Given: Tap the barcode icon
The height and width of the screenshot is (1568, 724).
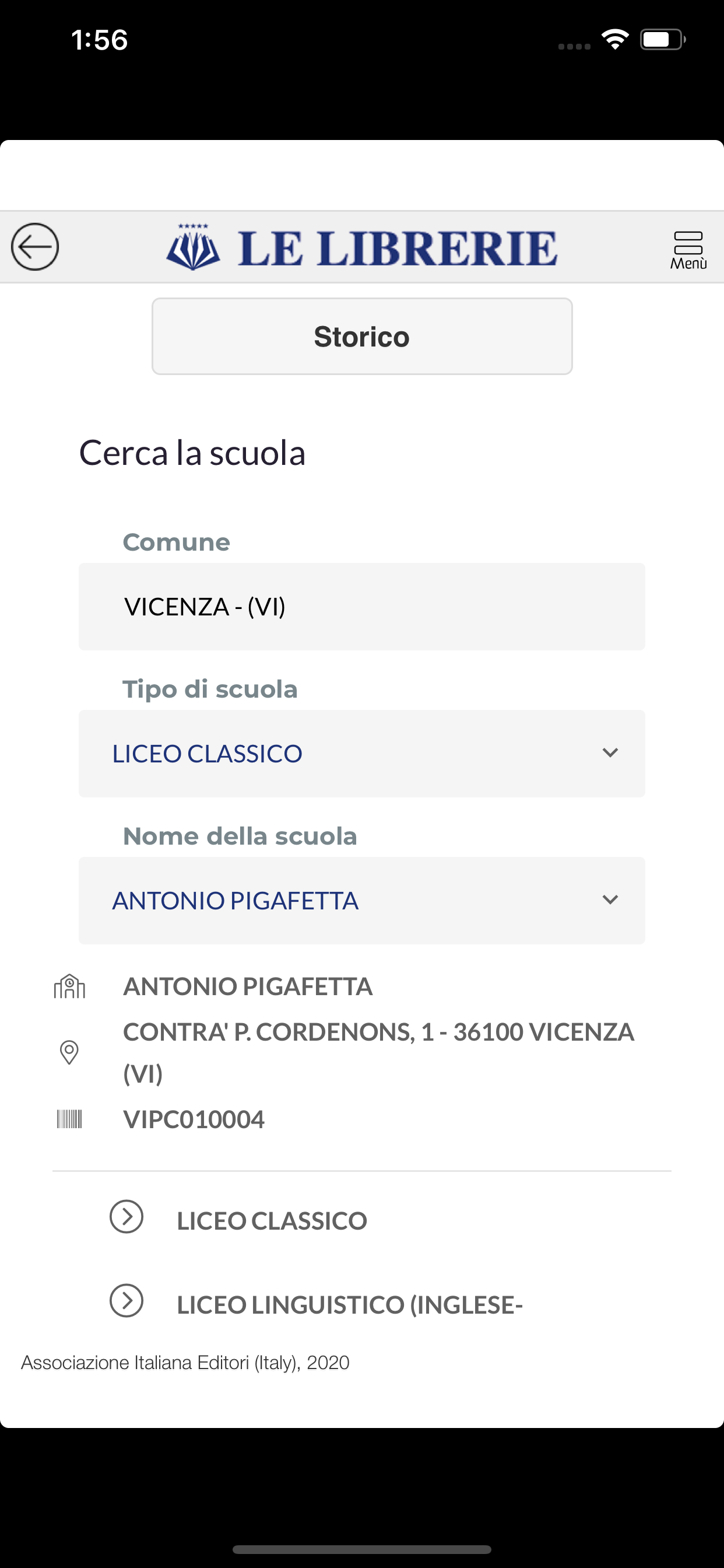Looking at the screenshot, I should (69, 1119).
